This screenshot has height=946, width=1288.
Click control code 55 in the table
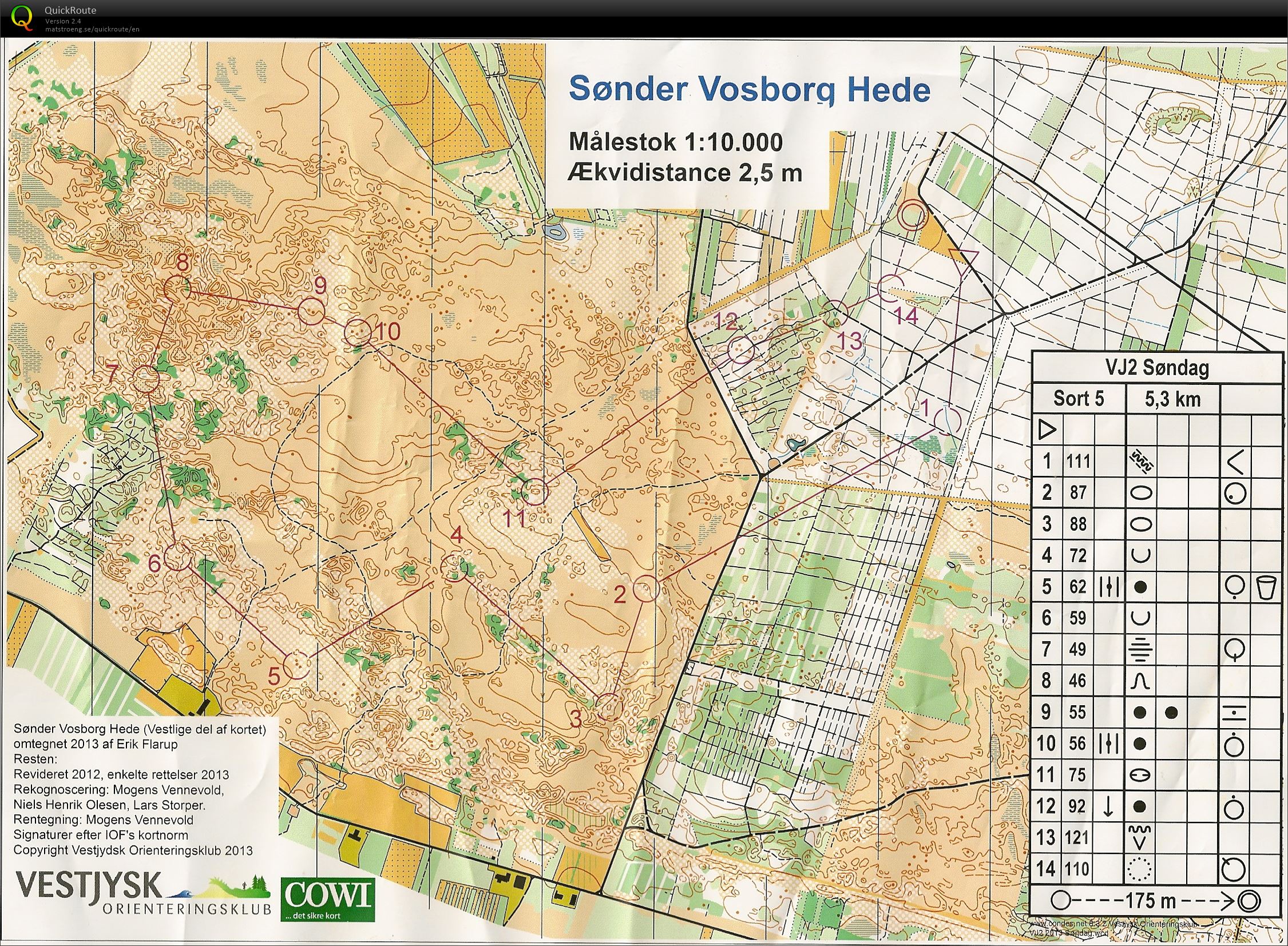(x=1079, y=712)
